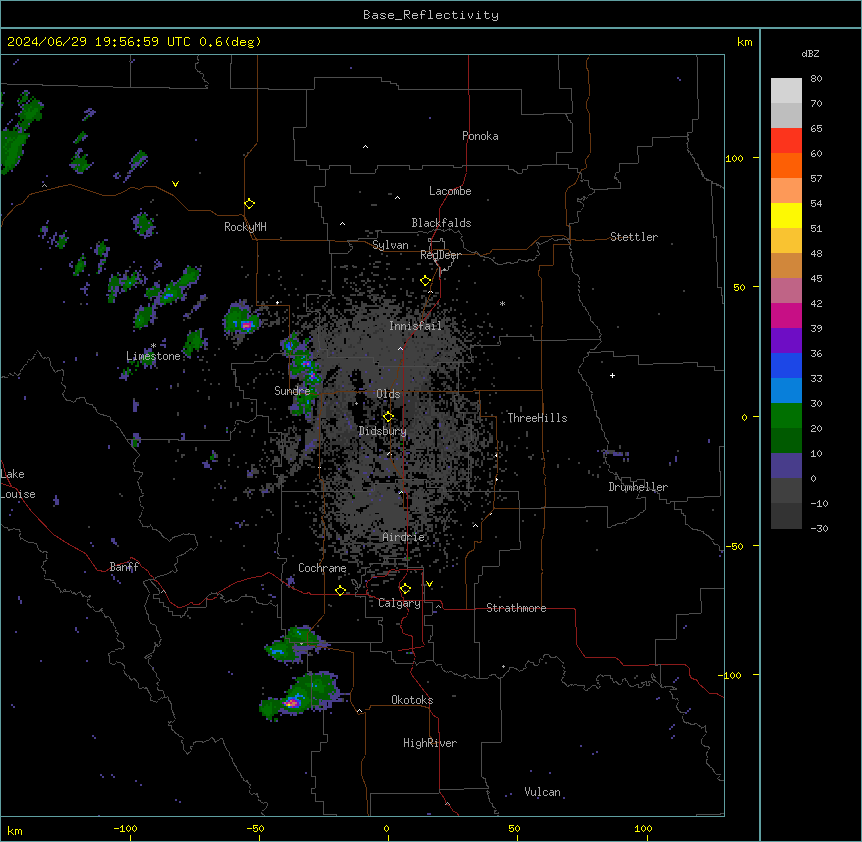
Task: Click the Strathmore label
Action: click(516, 608)
